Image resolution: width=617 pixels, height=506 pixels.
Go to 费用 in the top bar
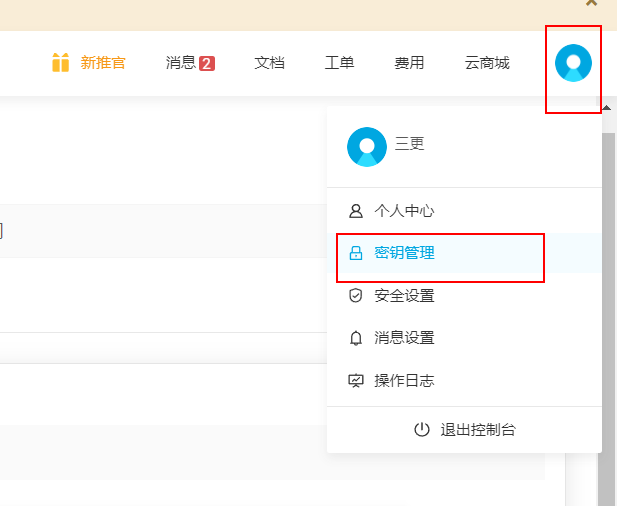pos(409,63)
